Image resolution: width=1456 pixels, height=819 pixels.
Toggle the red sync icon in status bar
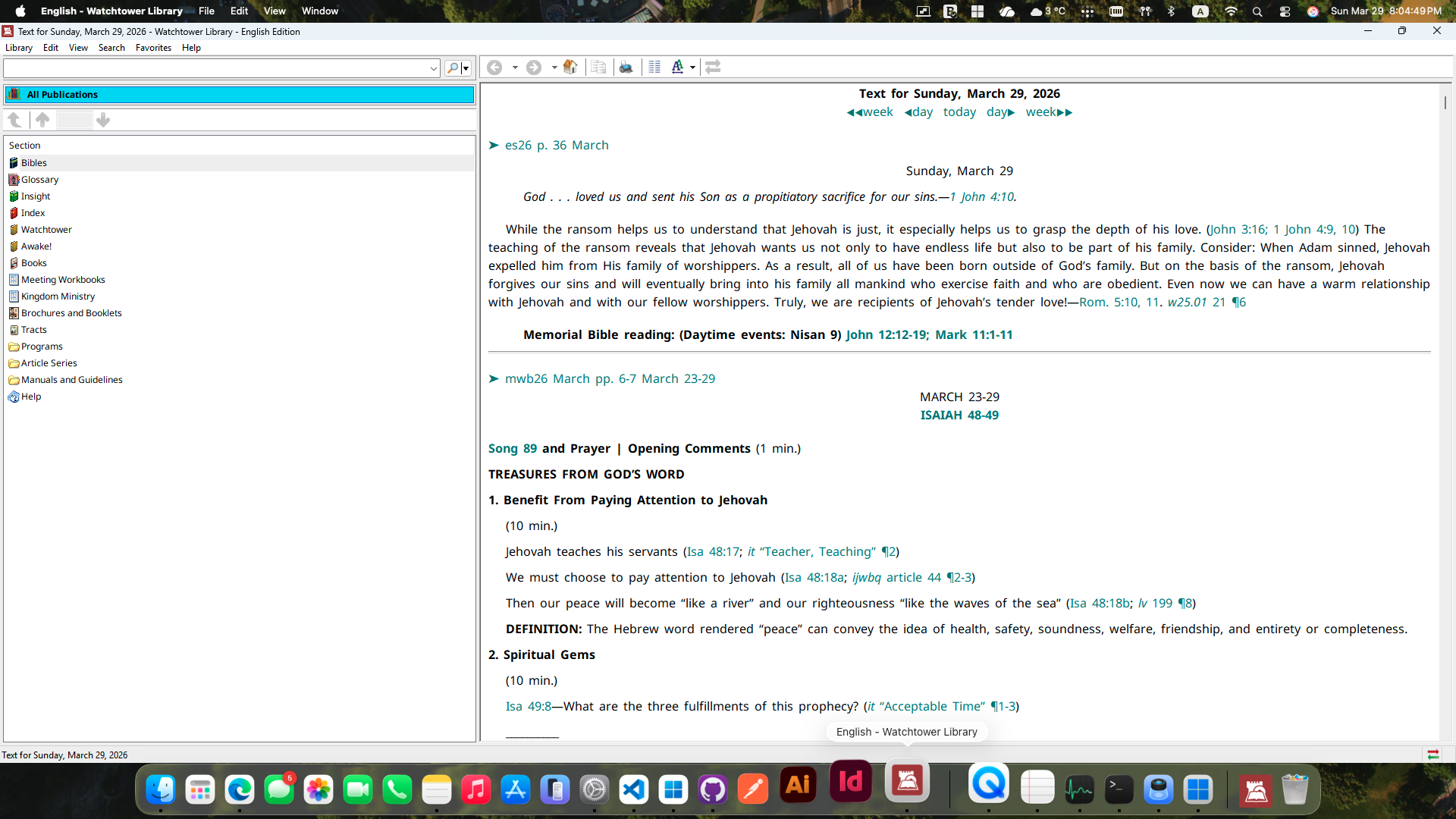point(1433,755)
